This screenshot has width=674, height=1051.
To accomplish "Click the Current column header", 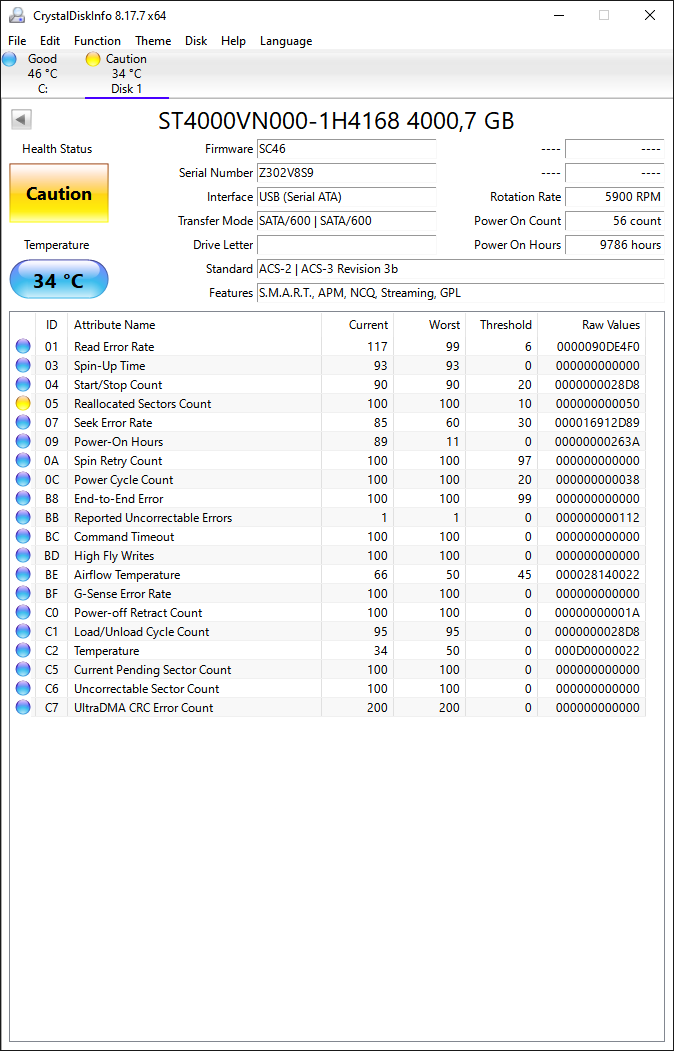I will coord(358,324).
